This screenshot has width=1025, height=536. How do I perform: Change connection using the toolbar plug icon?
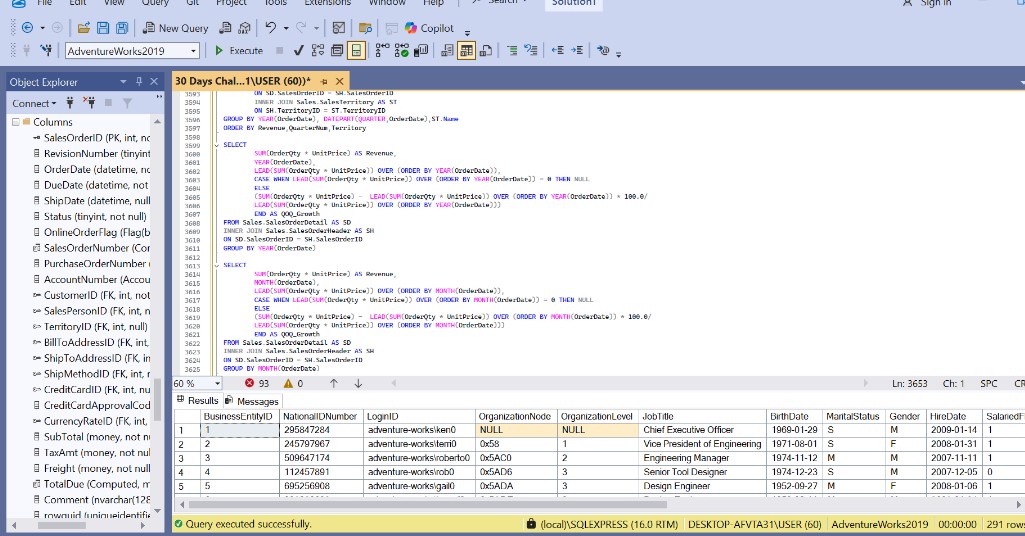[x=46, y=50]
